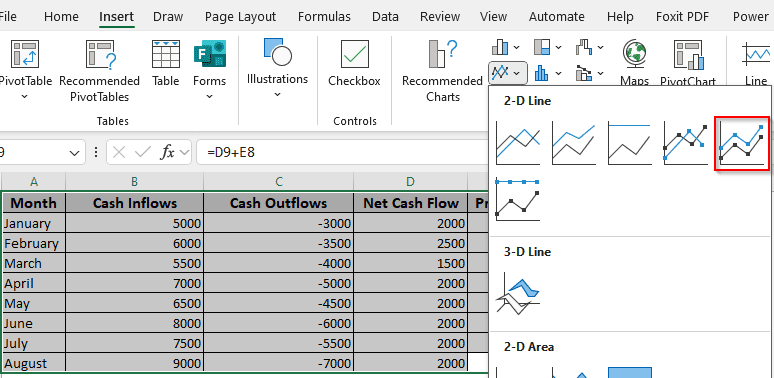774x378 pixels.
Task: Insert a Checkbox control
Action: (x=354, y=63)
